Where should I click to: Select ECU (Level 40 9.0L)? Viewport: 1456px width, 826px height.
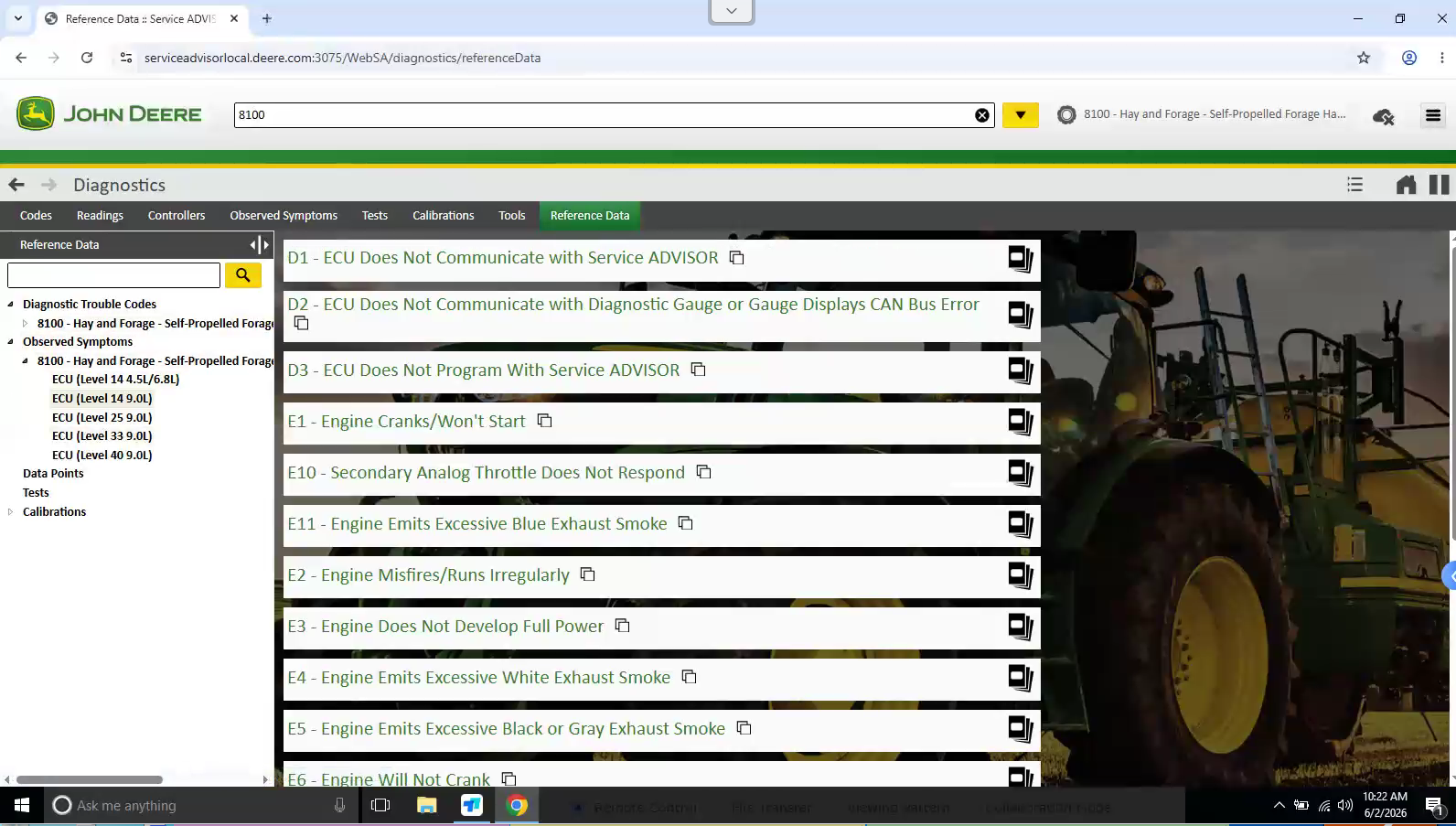(x=102, y=456)
